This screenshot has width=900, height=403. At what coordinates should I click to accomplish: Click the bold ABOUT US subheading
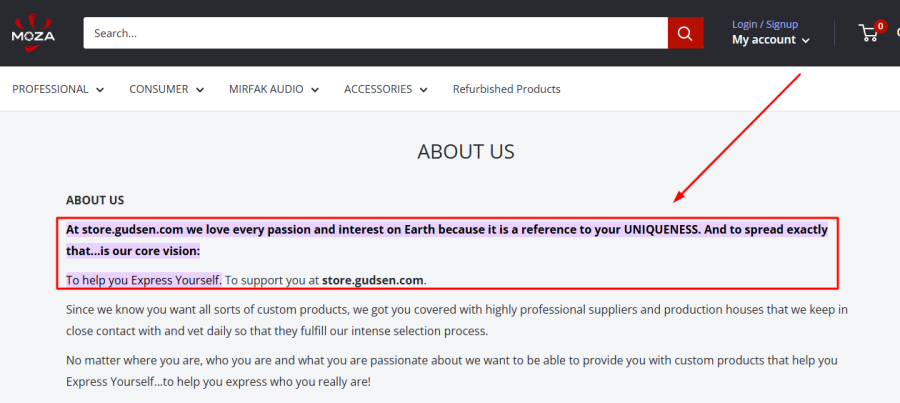click(95, 200)
